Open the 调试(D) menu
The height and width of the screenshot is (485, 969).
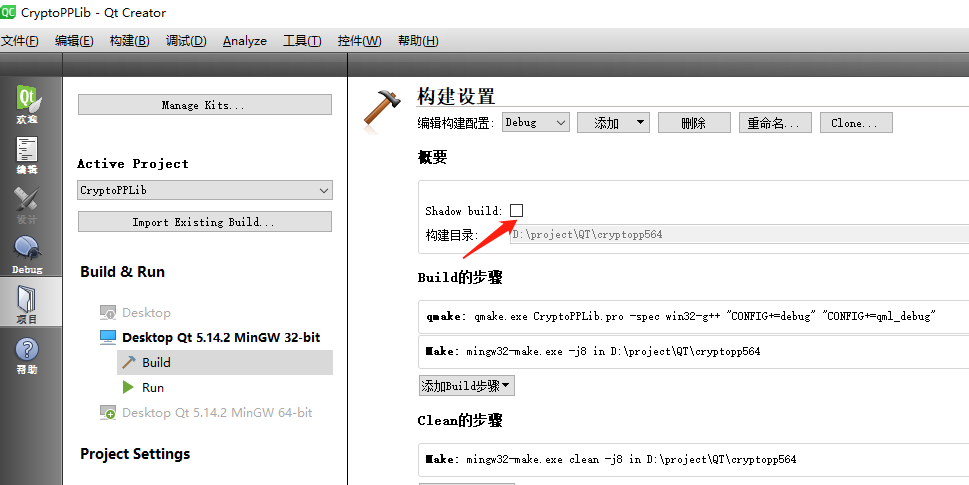point(186,41)
